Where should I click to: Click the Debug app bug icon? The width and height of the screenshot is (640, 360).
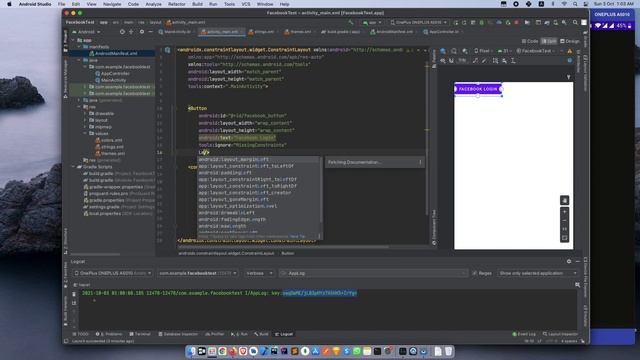click(482, 22)
